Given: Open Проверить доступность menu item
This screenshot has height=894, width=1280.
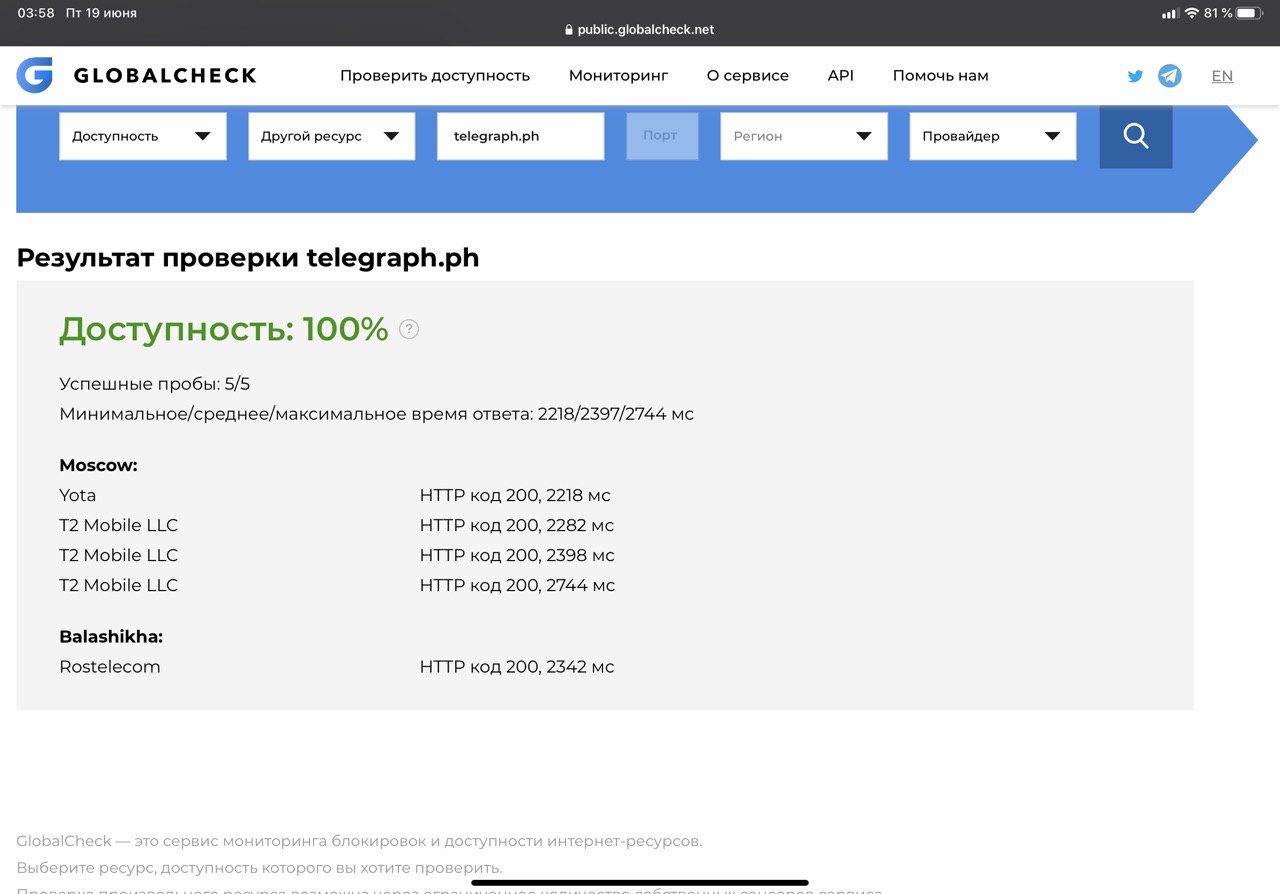Looking at the screenshot, I should (435, 76).
